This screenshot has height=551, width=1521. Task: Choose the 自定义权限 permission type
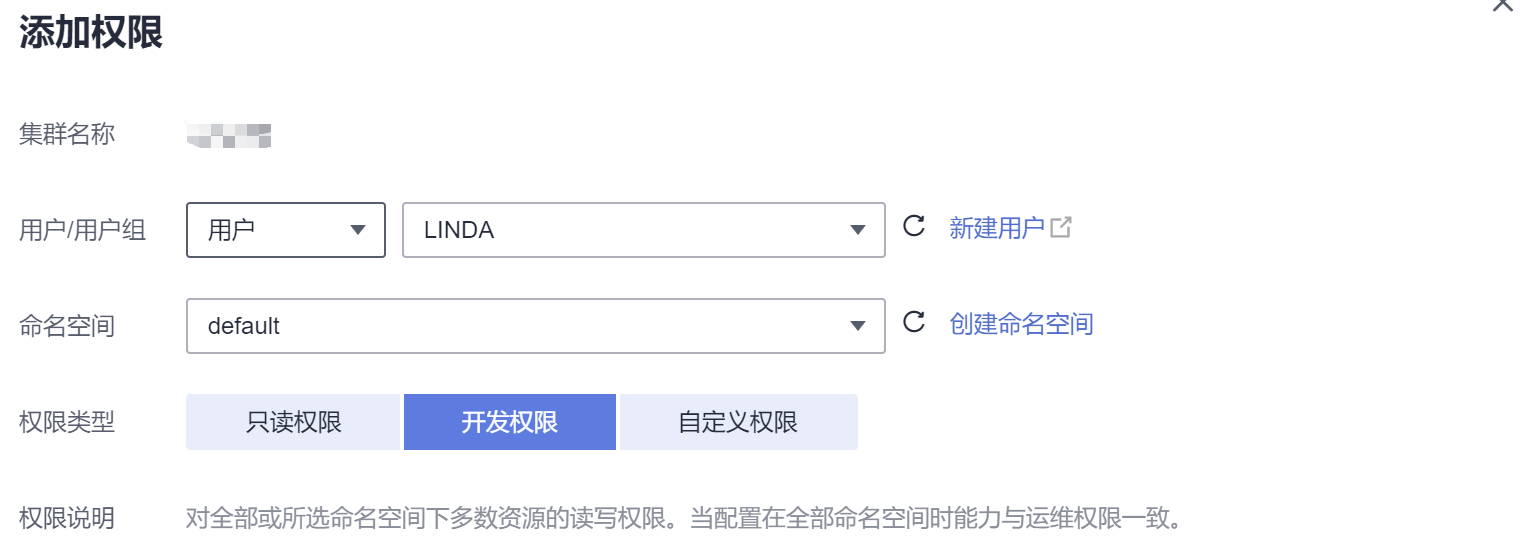click(738, 422)
